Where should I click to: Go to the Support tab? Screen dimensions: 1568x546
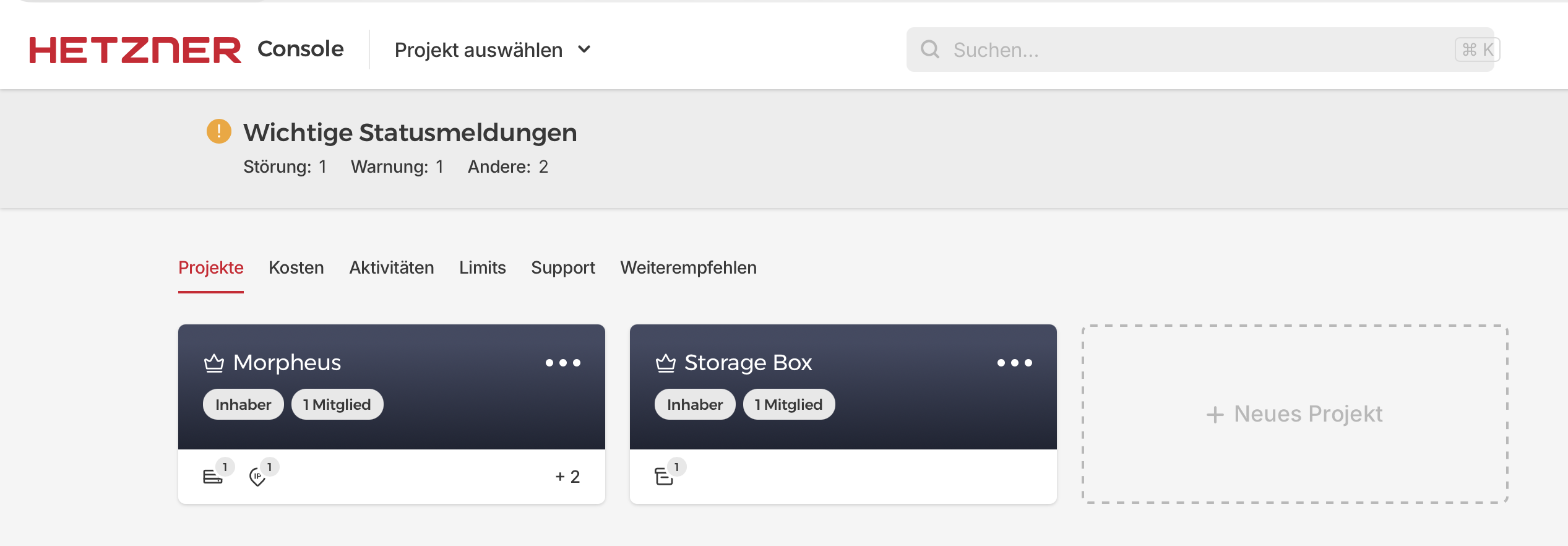(x=562, y=267)
